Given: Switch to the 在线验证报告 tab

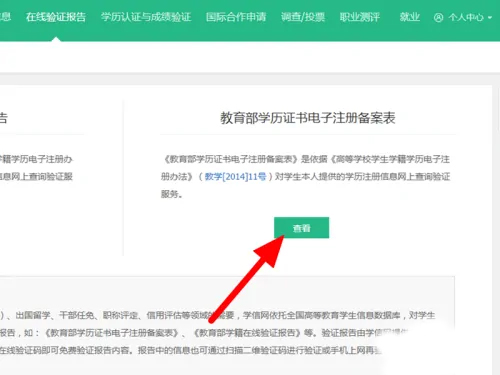Looking at the screenshot, I should pyautogui.click(x=56, y=17).
